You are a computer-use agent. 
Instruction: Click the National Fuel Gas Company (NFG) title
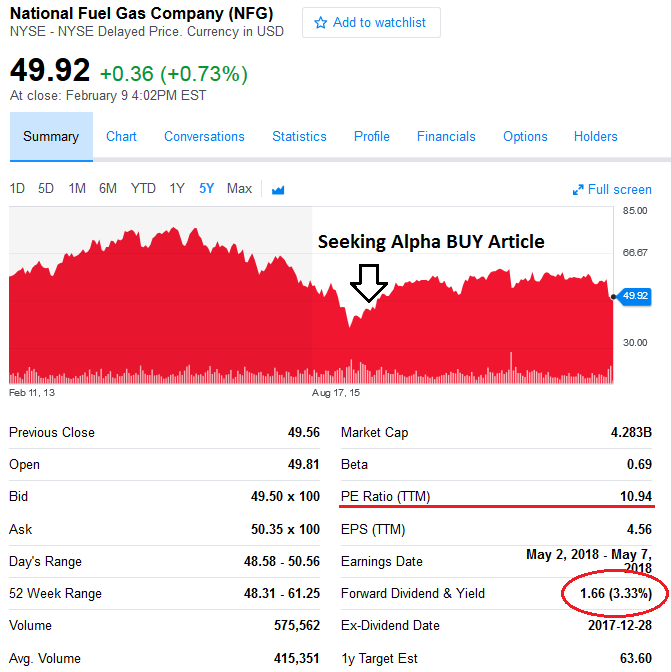click(x=141, y=14)
